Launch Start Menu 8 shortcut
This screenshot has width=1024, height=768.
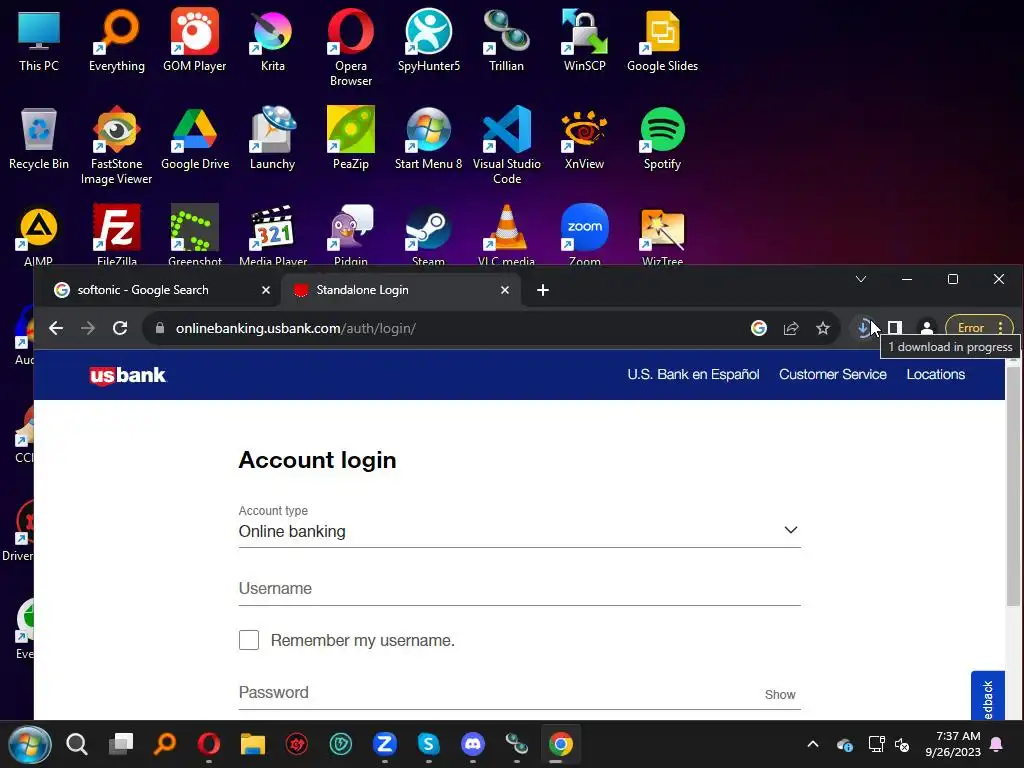(x=428, y=138)
